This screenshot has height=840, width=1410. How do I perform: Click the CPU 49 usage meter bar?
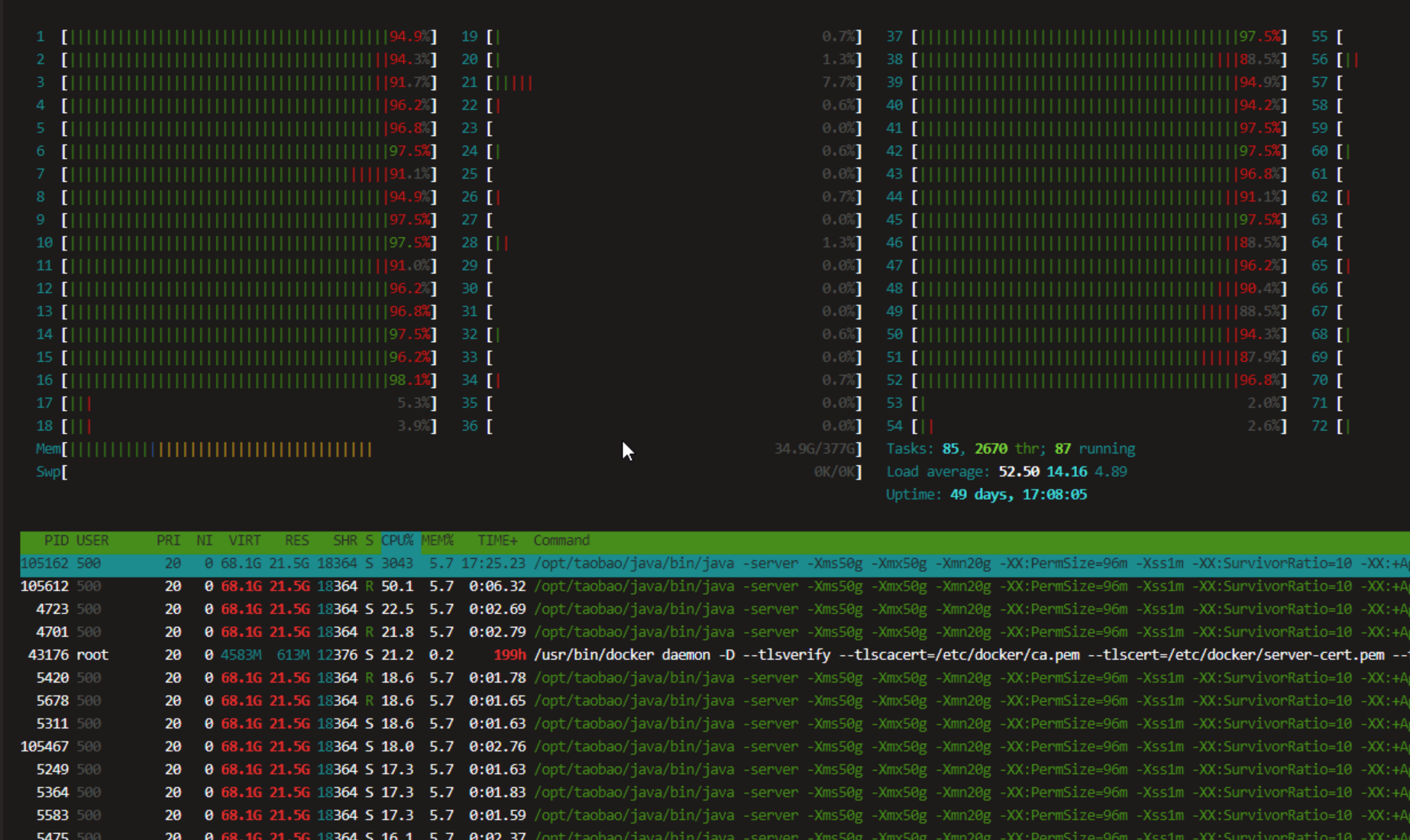coord(1100,312)
